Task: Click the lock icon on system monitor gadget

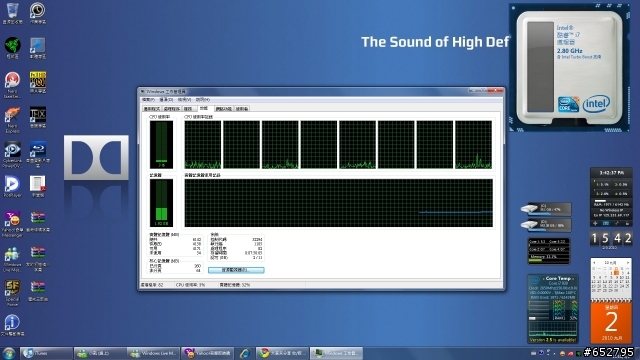Action: click(627, 223)
